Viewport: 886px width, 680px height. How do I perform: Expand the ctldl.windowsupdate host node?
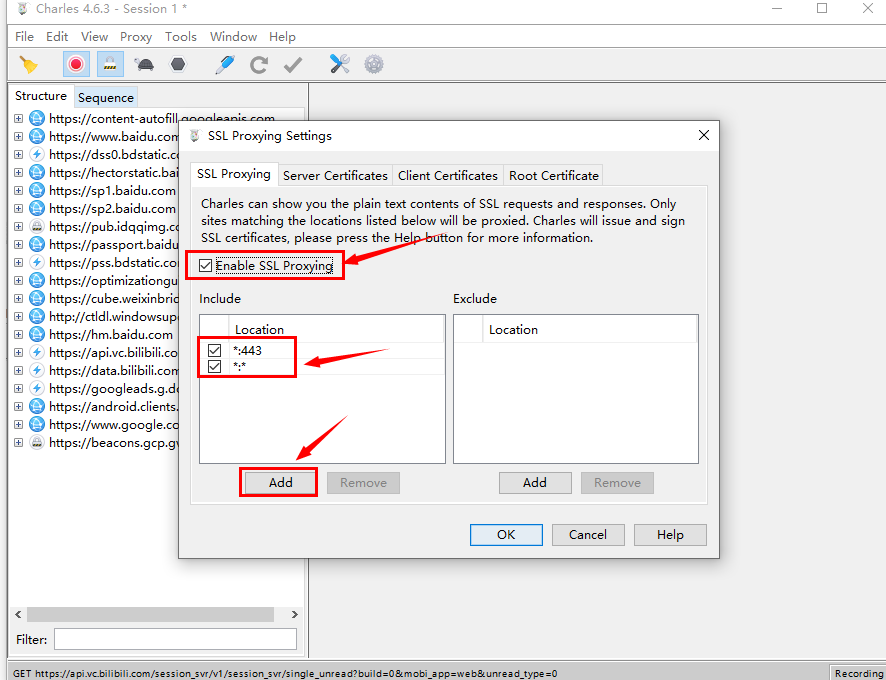click(19, 317)
